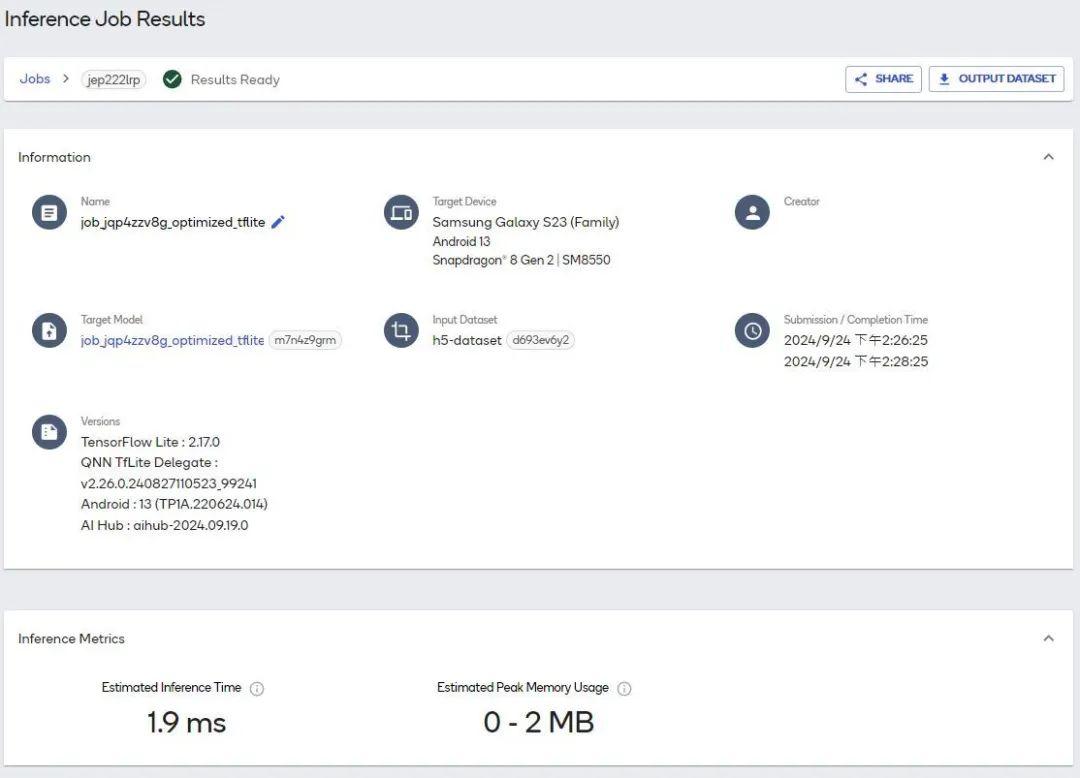Image resolution: width=1080 pixels, height=778 pixels.
Task: Click the green Results Ready checkmark icon
Action: tap(172, 79)
